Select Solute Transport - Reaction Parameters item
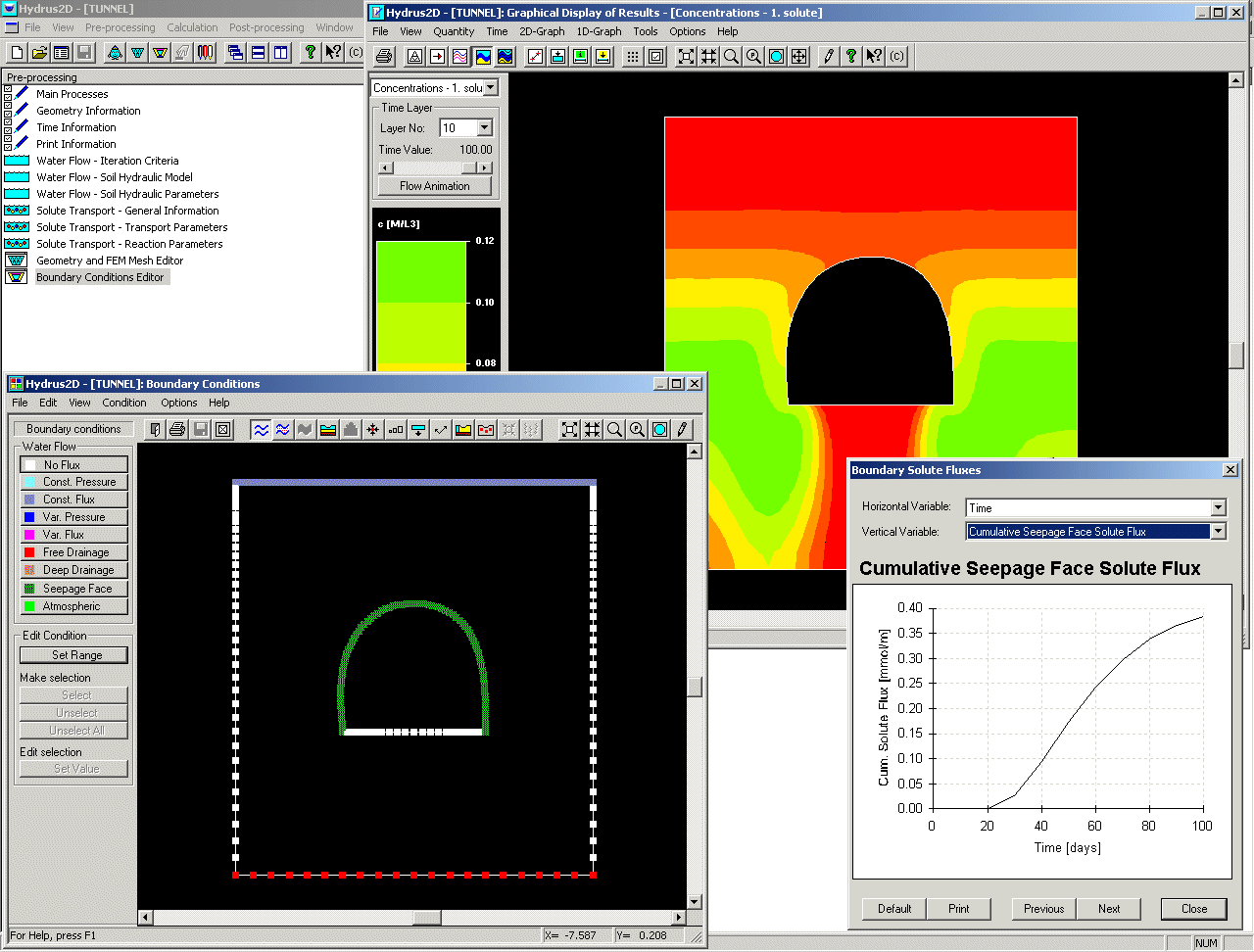 (129, 244)
